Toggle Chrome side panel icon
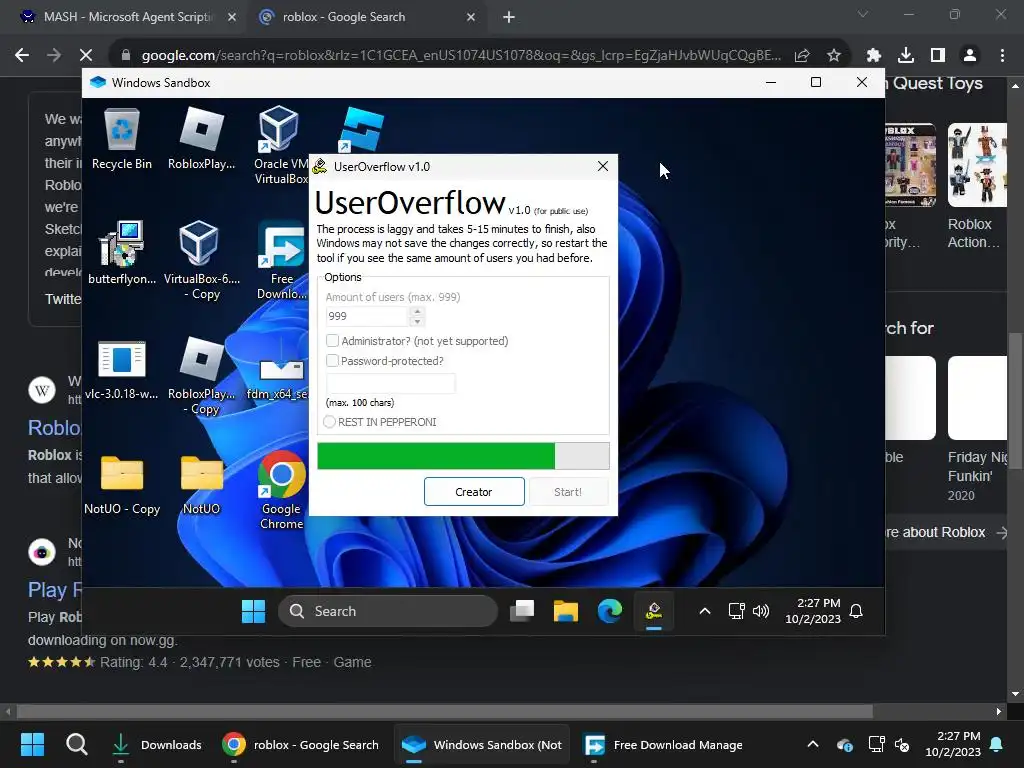The height and width of the screenshot is (768, 1024). point(938,56)
